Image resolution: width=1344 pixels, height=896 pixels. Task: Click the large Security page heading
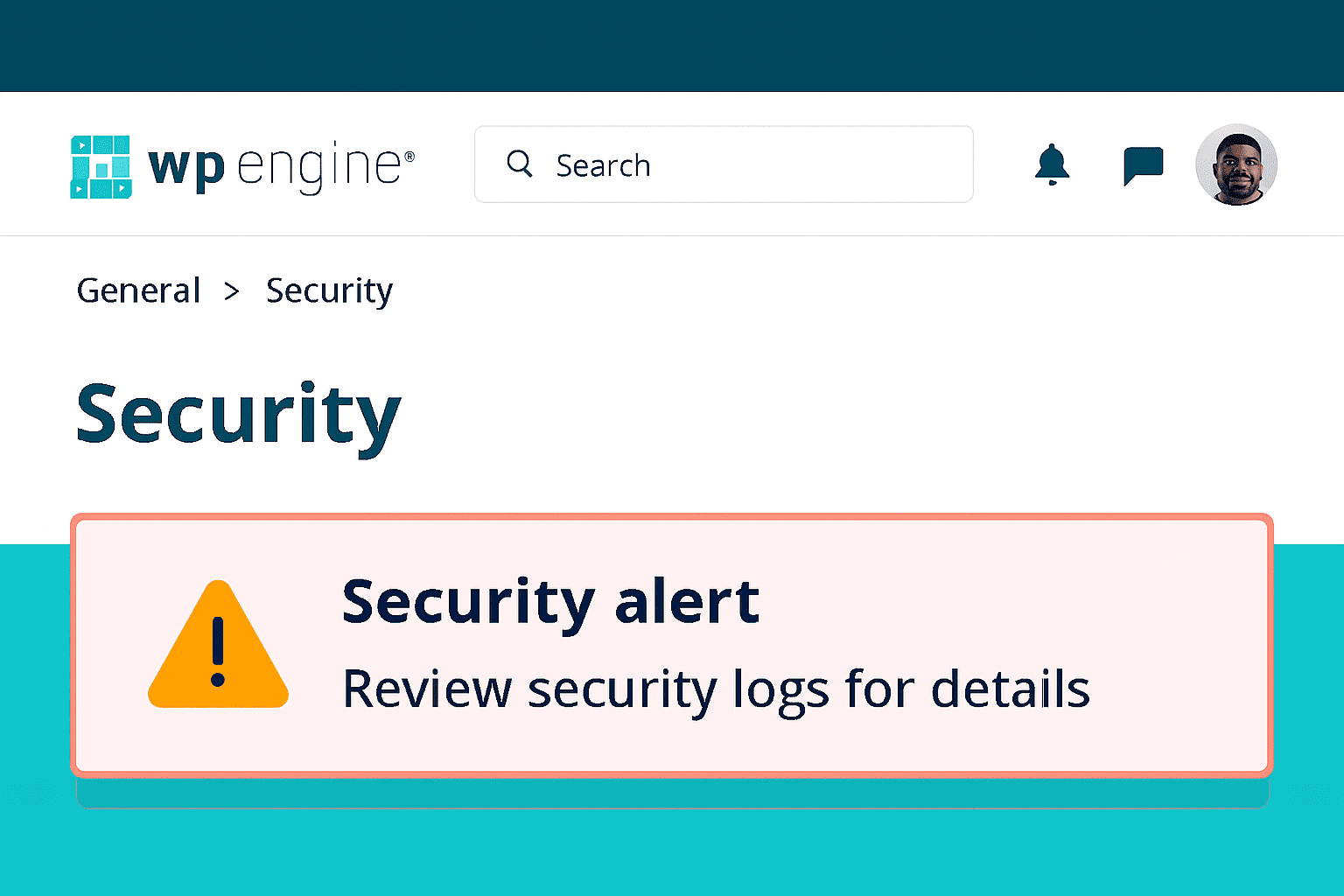pyautogui.click(x=238, y=416)
